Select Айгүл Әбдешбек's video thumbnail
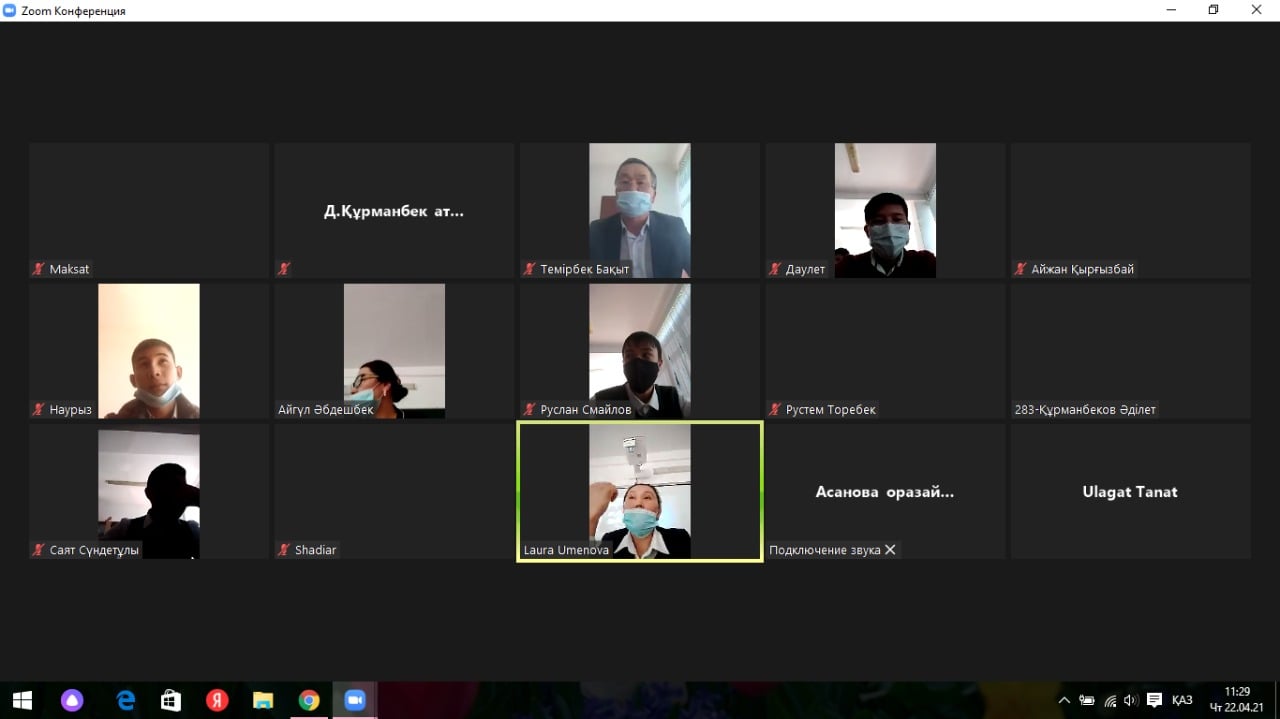This screenshot has height=719, width=1280. 394,351
